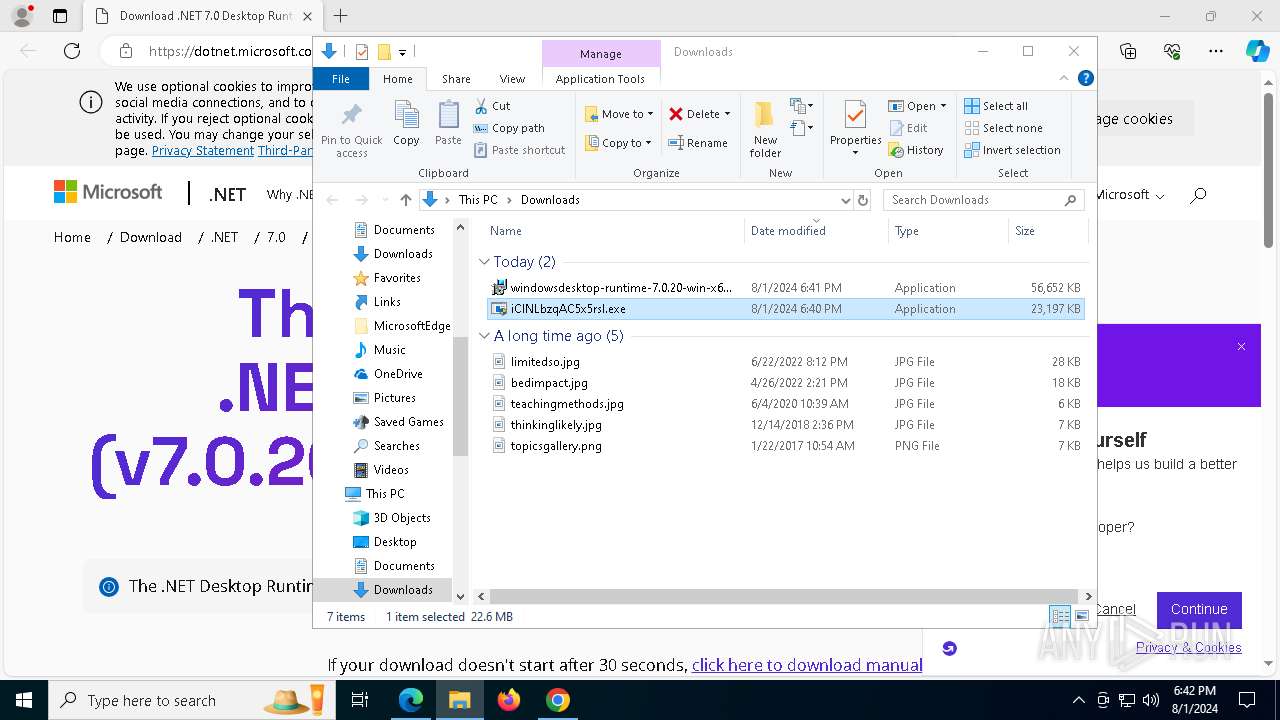Image resolution: width=1280 pixels, height=720 pixels.
Task: Expand the Open dropdown arrow
Action: click(x=943, y=106)
